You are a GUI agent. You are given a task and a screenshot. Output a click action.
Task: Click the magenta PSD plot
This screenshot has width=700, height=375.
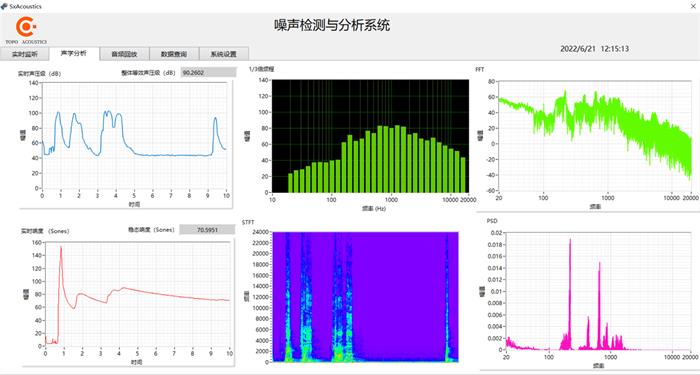click(x=598, y=291)
